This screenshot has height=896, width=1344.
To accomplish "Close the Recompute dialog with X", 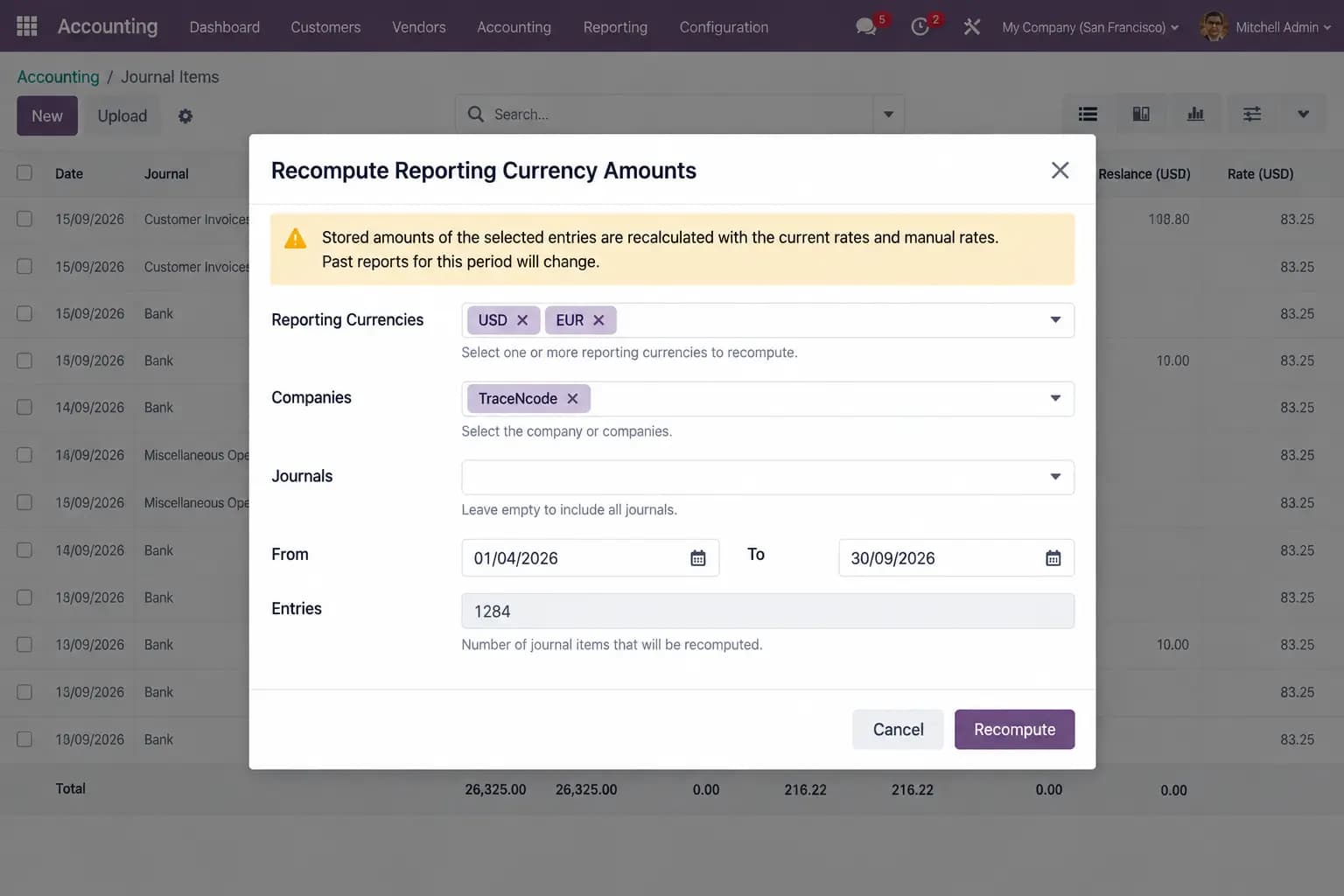I will coord(1060,171).
